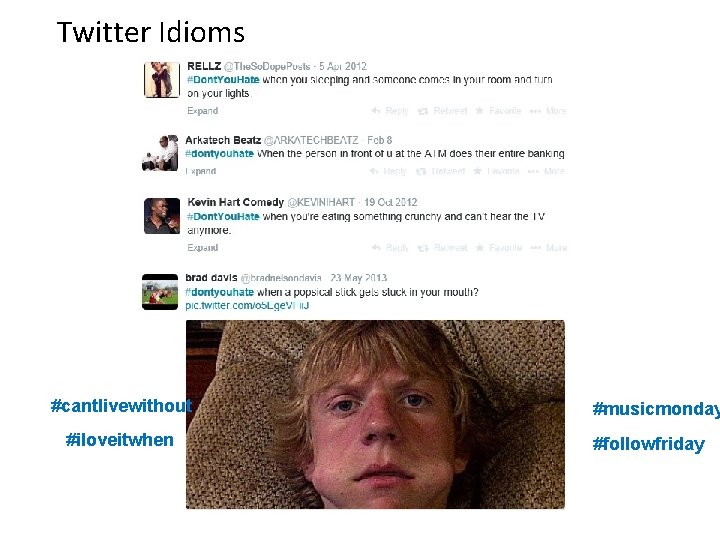Open More menu on Kevin Hart tweet
720x540 pixels.
click(x=548, y=248)
